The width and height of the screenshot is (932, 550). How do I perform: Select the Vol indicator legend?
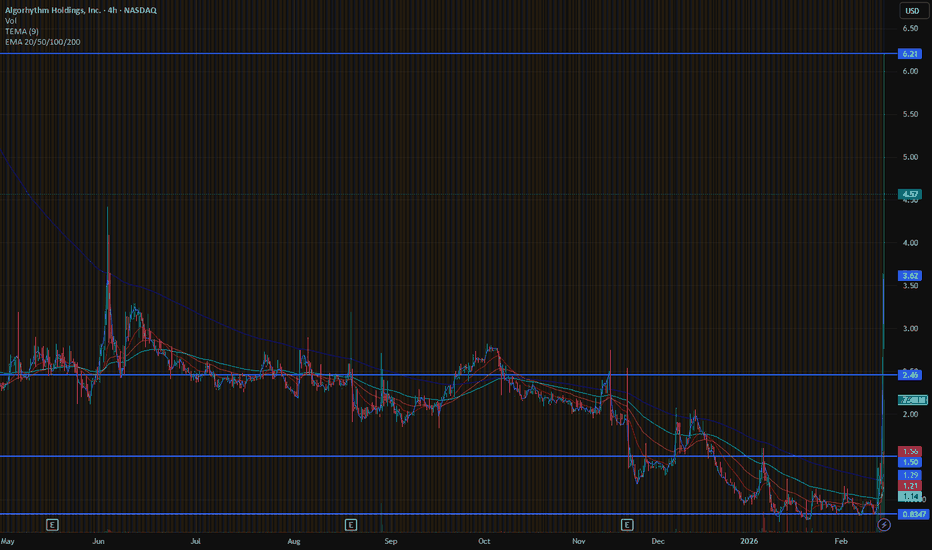click(x=11, y=21)
